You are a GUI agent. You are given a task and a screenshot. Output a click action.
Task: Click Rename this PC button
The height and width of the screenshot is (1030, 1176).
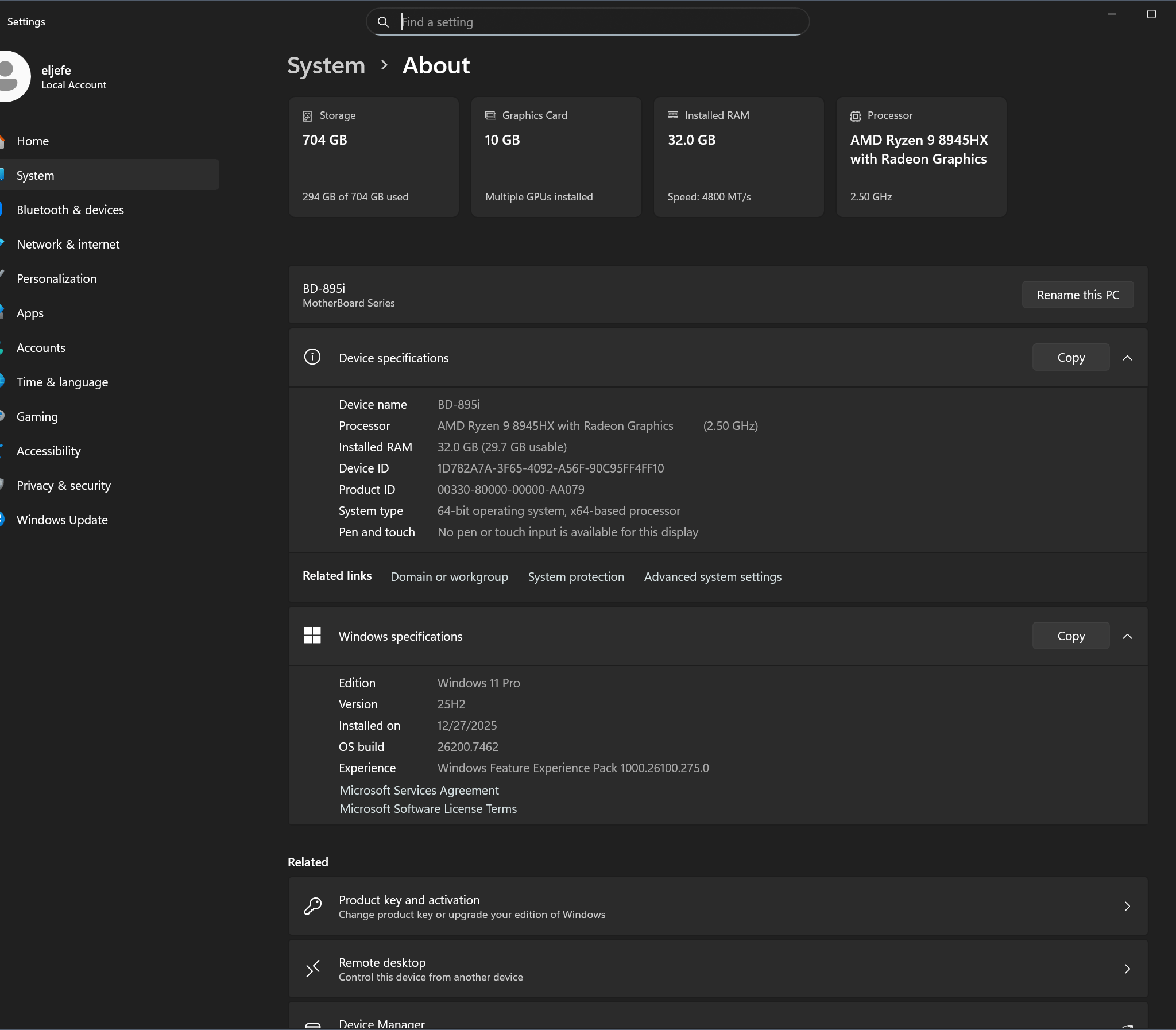(x=1078, y=295)
